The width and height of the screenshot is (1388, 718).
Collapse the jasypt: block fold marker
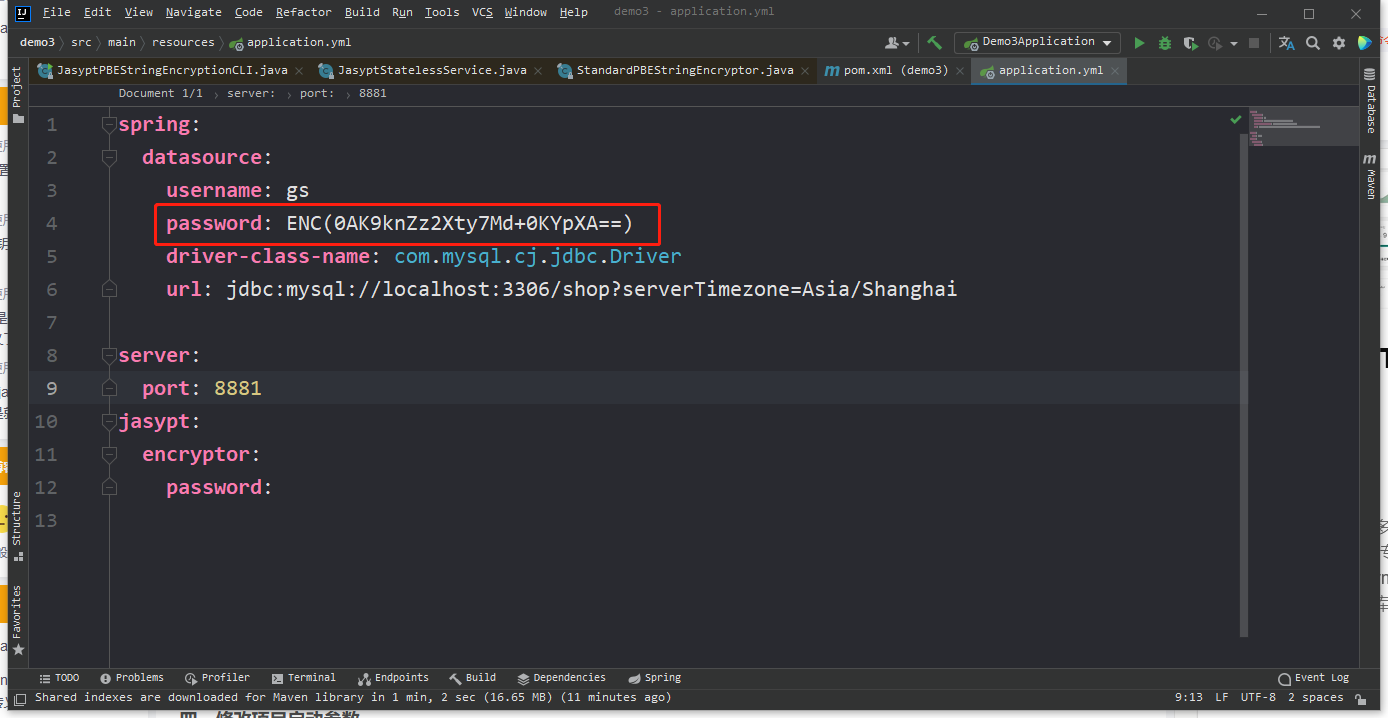[109, 422]
